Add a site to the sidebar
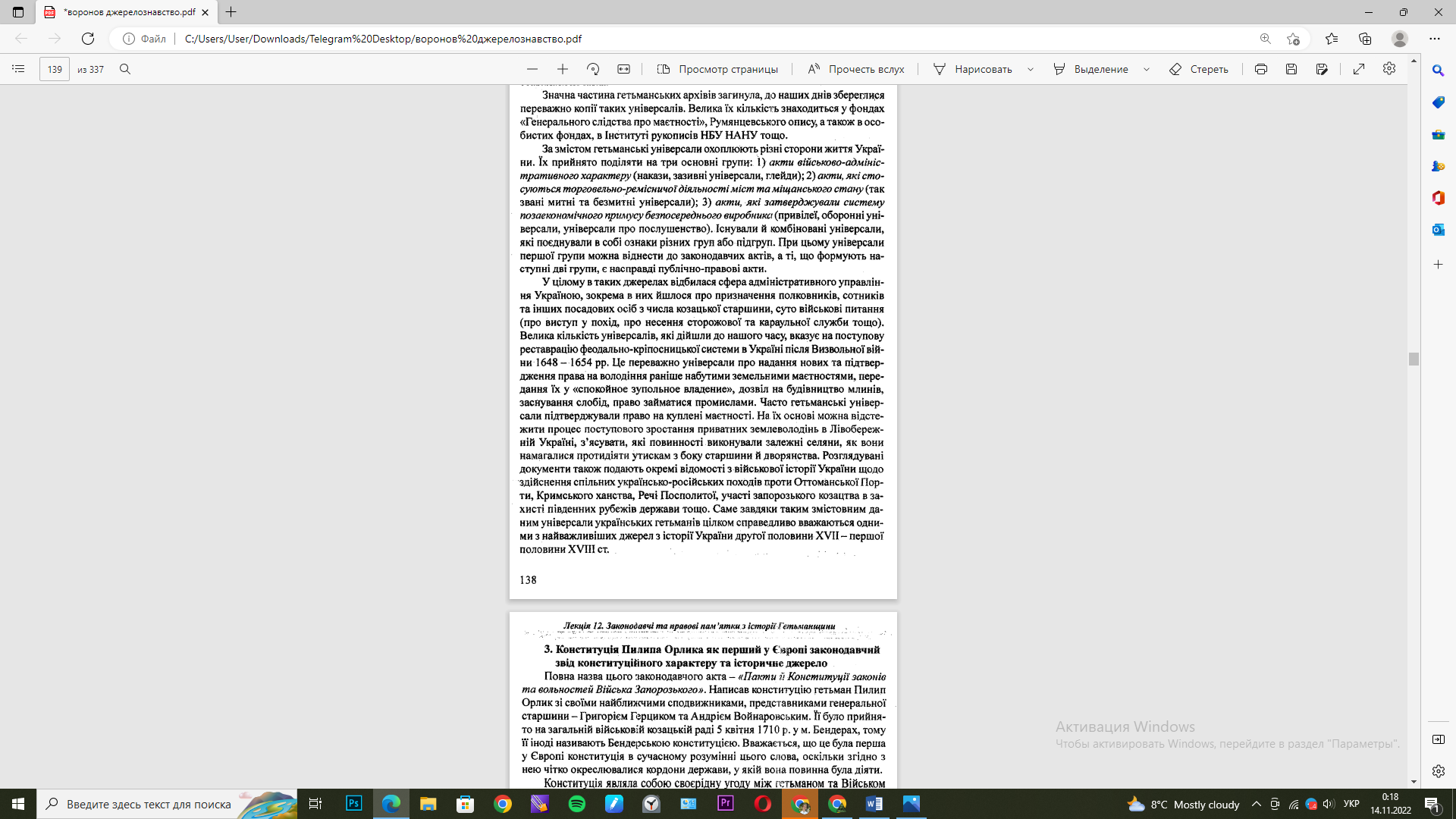This screenshot has width=1456, height=819. [1439, 265]
